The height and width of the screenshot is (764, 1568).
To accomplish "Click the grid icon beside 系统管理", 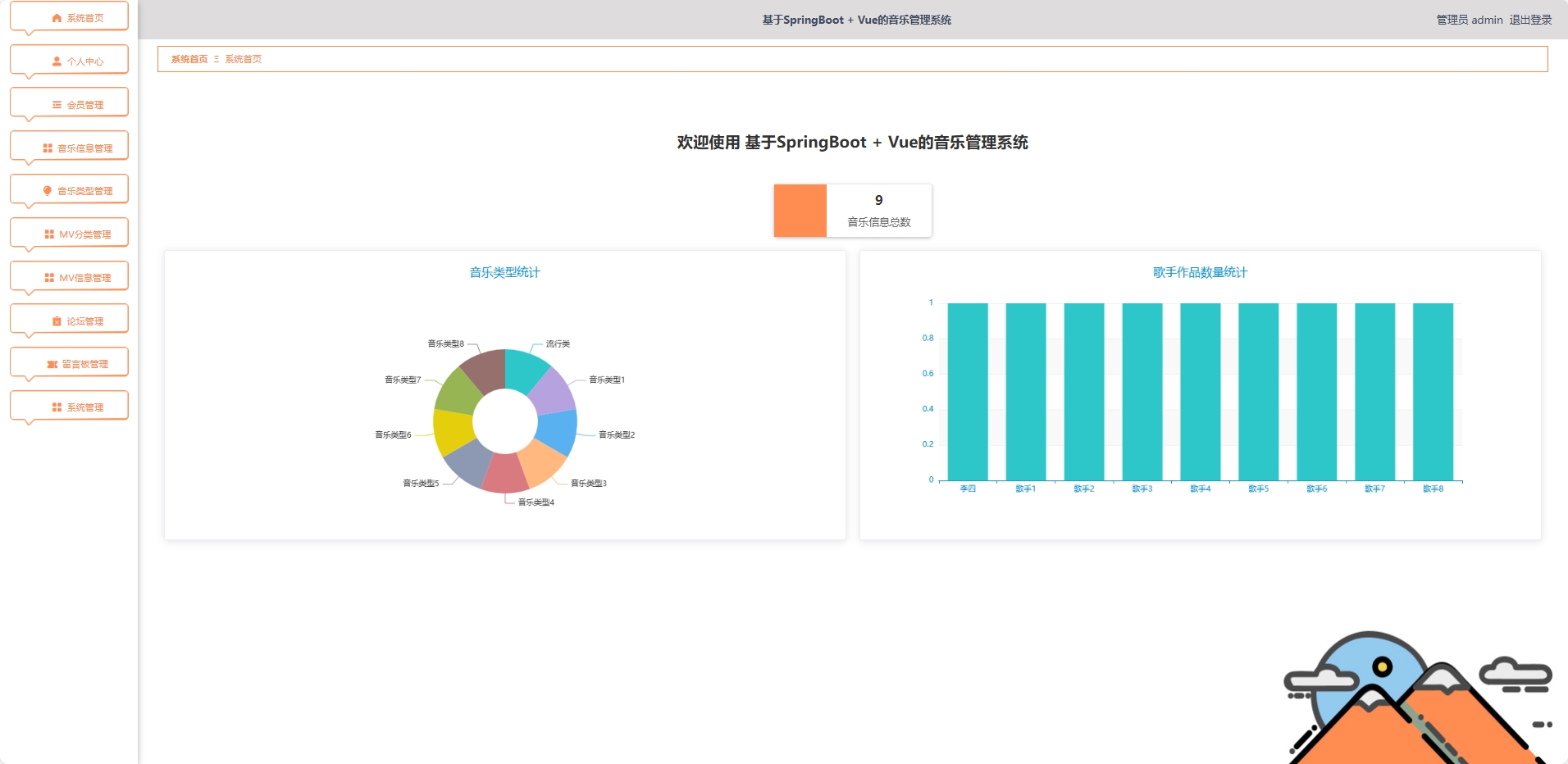I will 57,407.
